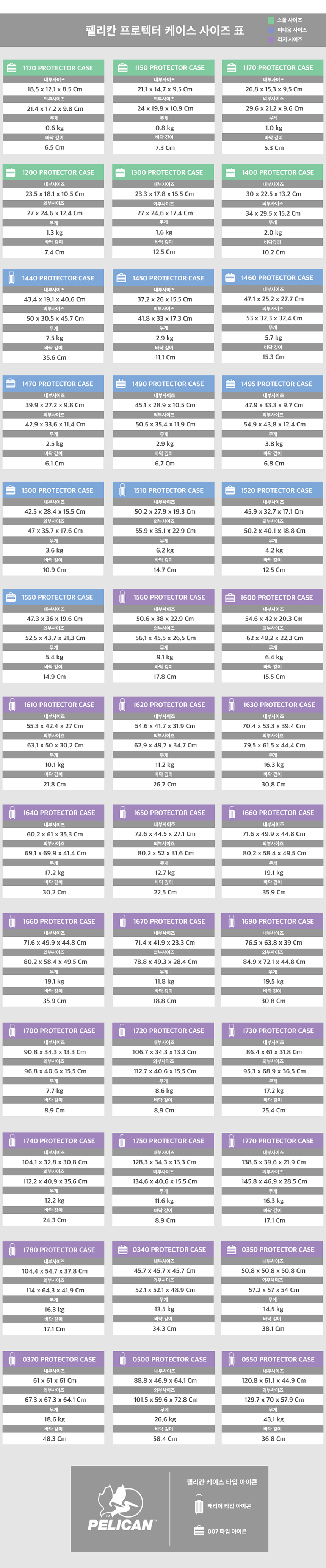Click the luggage icon on 1770 Protector Case
The width and height of the screenshot is (326, 1568).
pos(231,1141)
